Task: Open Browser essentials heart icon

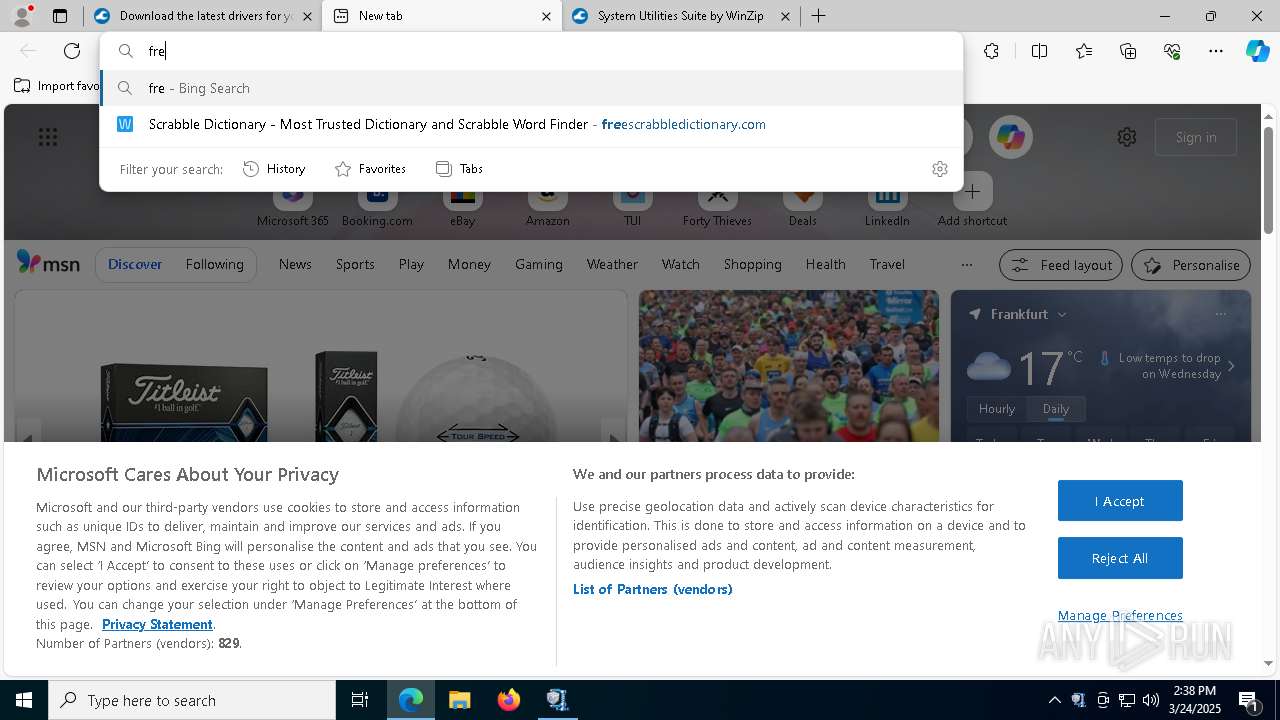Action: [x=1172, y=51]
